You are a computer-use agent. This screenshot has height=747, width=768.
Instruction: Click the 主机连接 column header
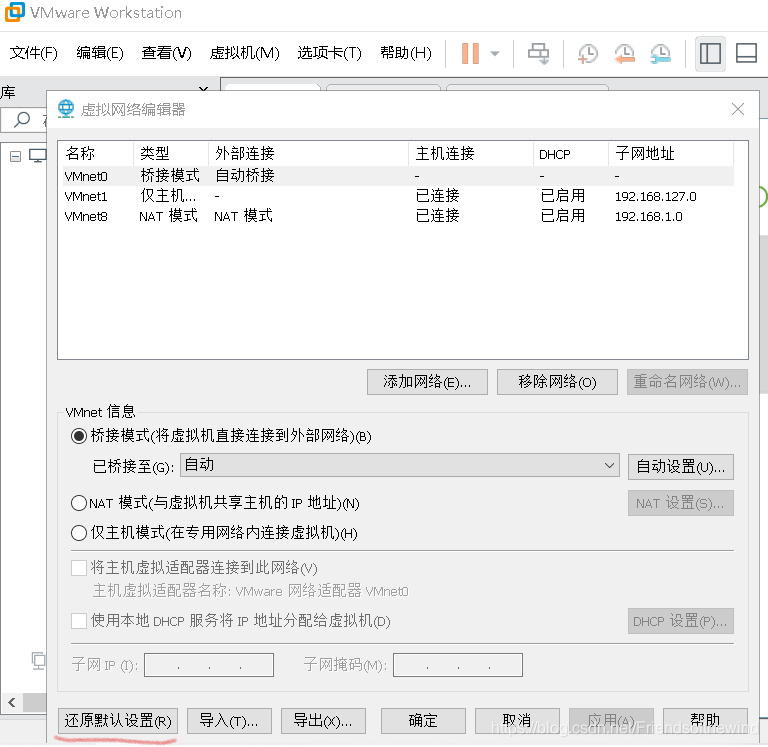pyautogui.click(x=471, y=154)
